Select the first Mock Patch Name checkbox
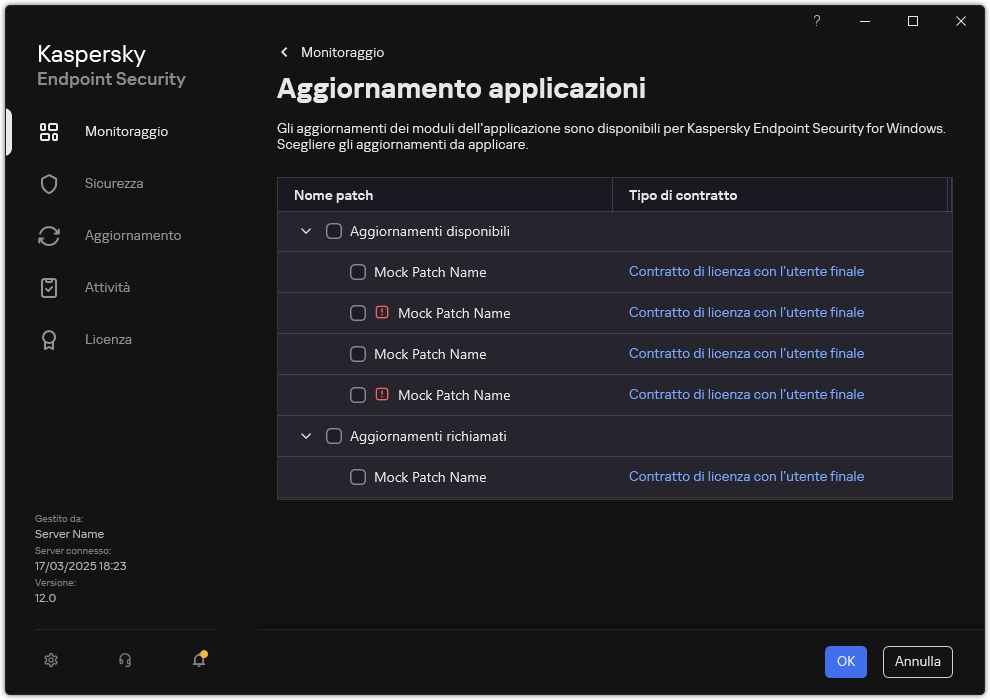Viewport: 990px width, 700px height. pyautogui.click(x=358, y=271)
